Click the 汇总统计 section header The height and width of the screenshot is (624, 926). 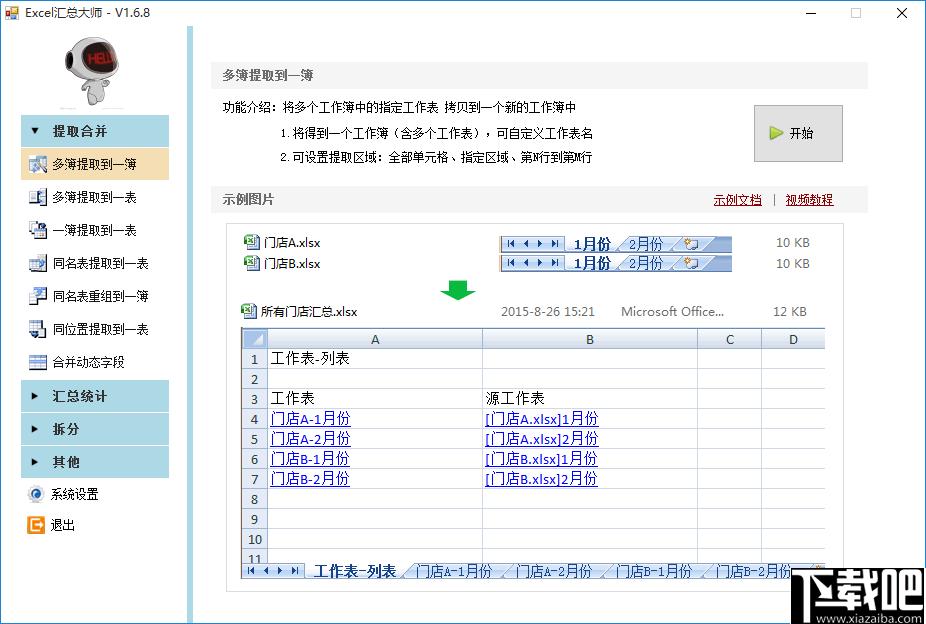(x=95, y=396)
